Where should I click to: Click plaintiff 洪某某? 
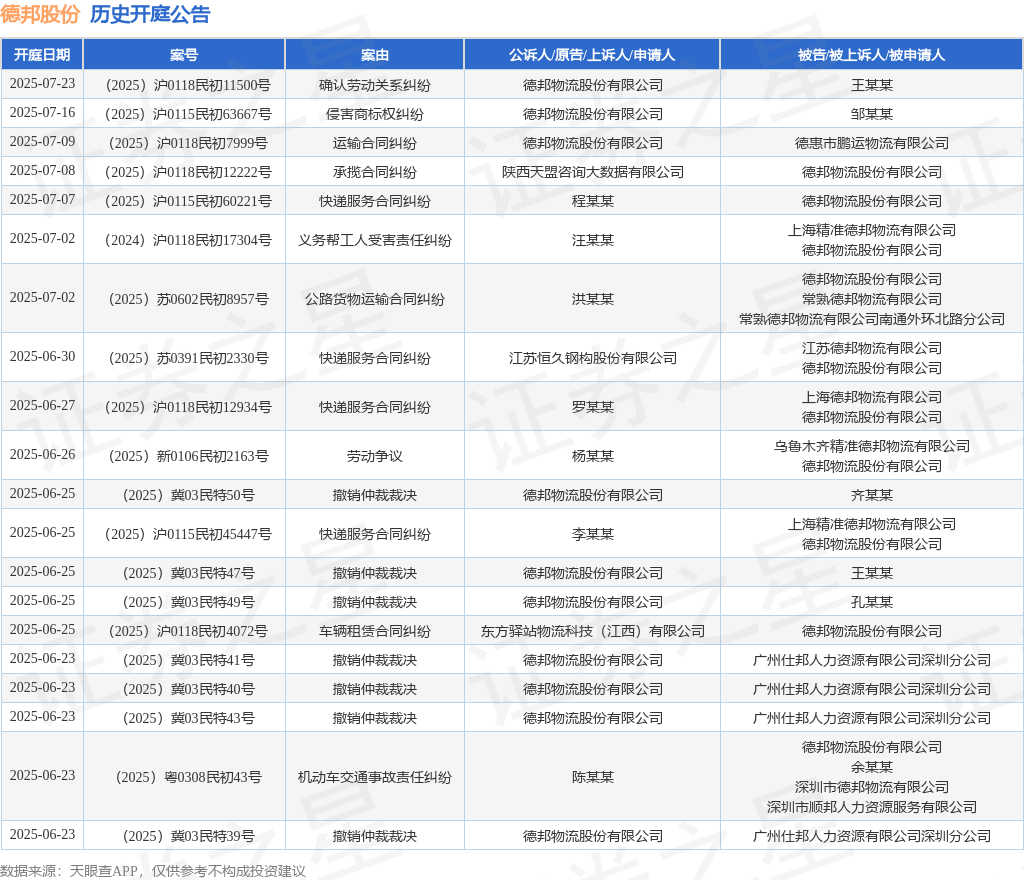coord(593,300)
